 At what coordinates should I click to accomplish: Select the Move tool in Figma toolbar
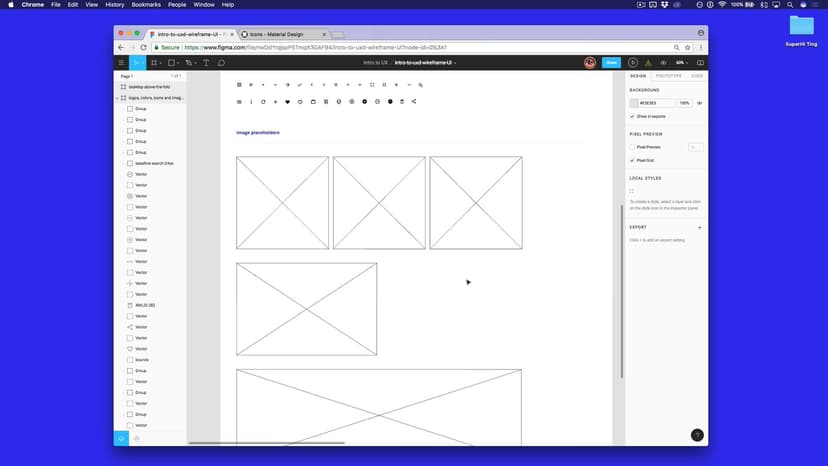[137, 63]
